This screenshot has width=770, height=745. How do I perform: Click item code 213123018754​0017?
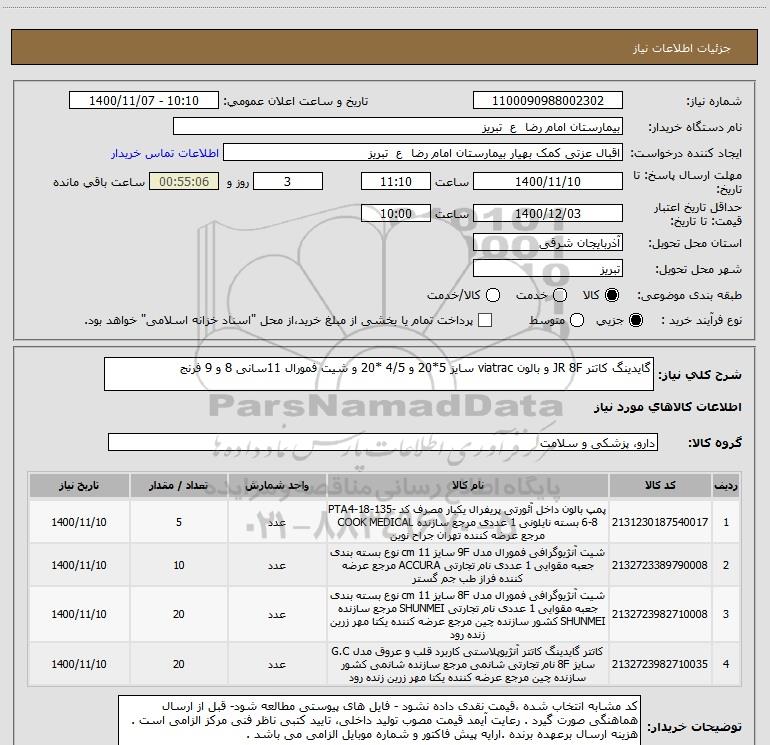tap(660, 522)
